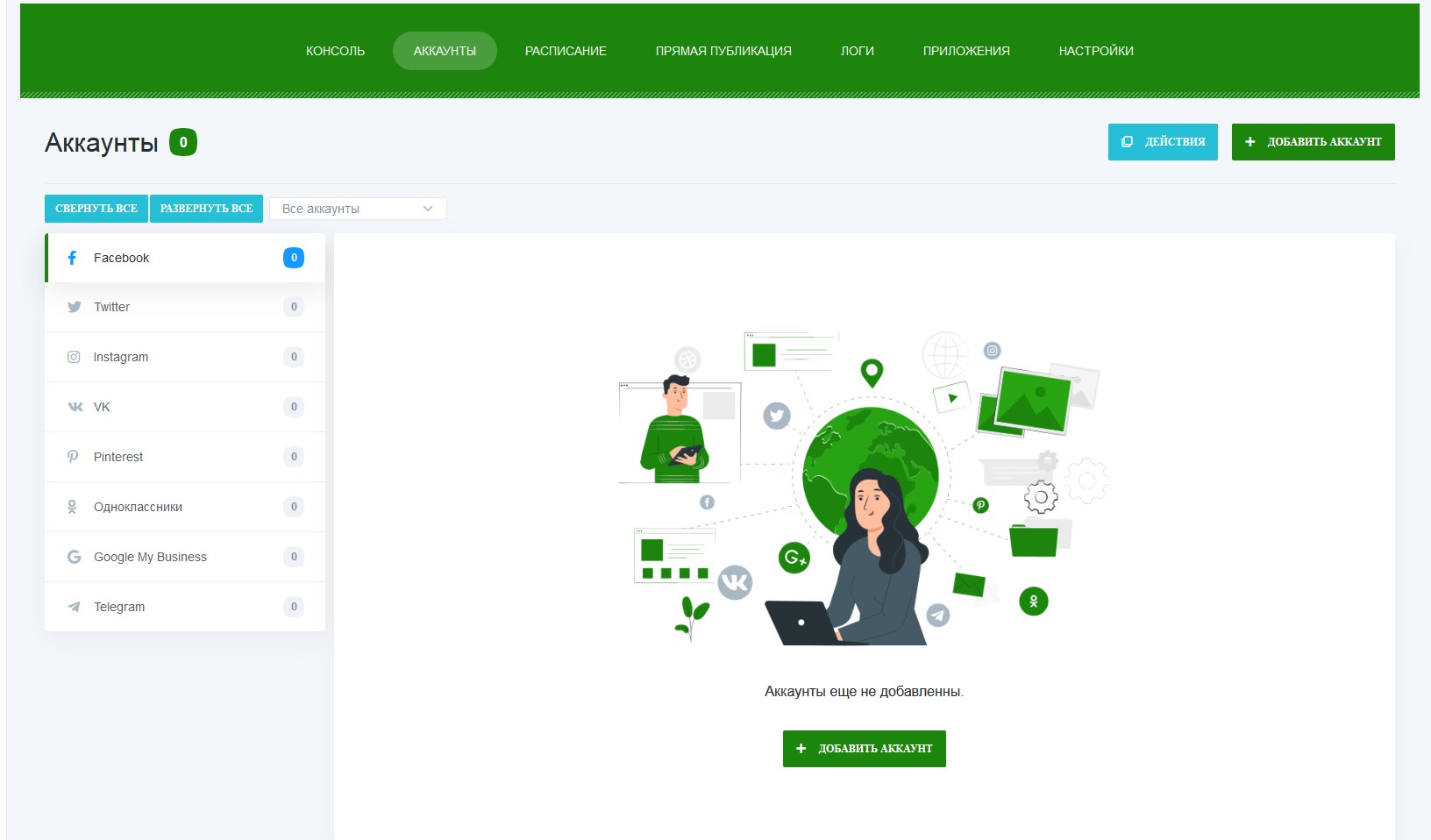Click the Twitter bird icon

[x=75, y=307]
